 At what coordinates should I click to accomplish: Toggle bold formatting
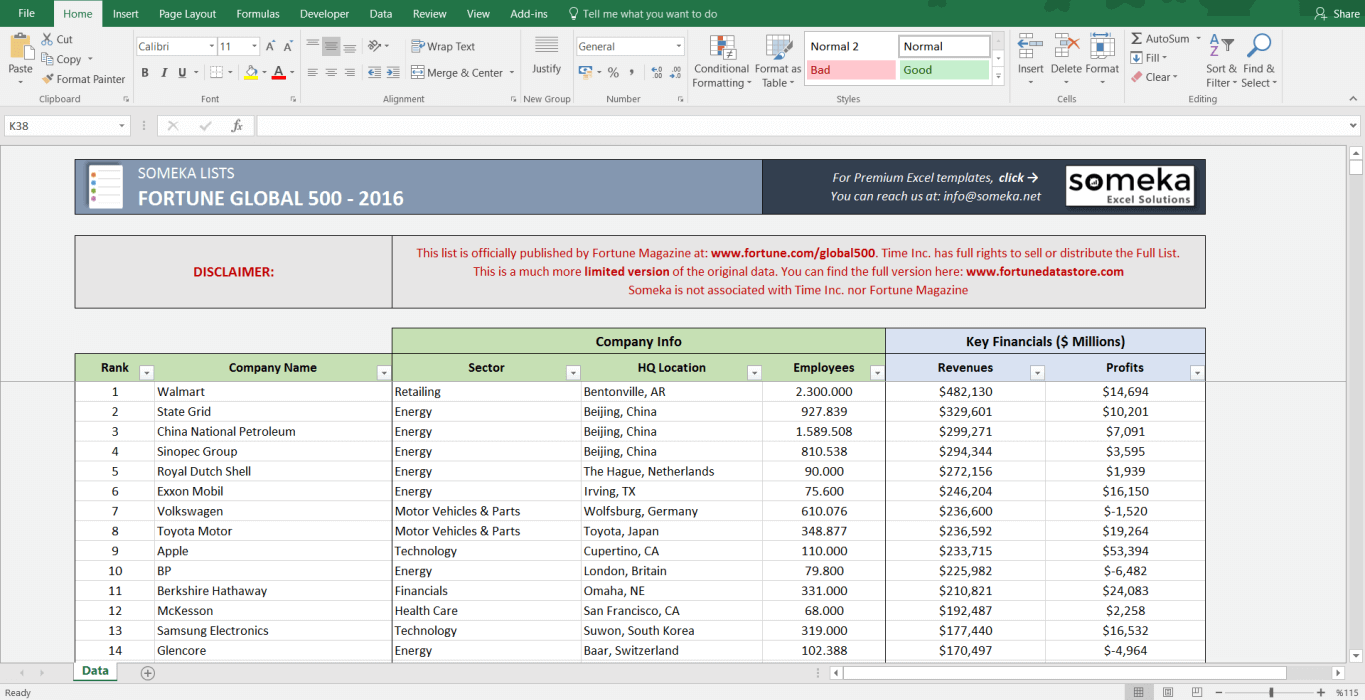145,73
